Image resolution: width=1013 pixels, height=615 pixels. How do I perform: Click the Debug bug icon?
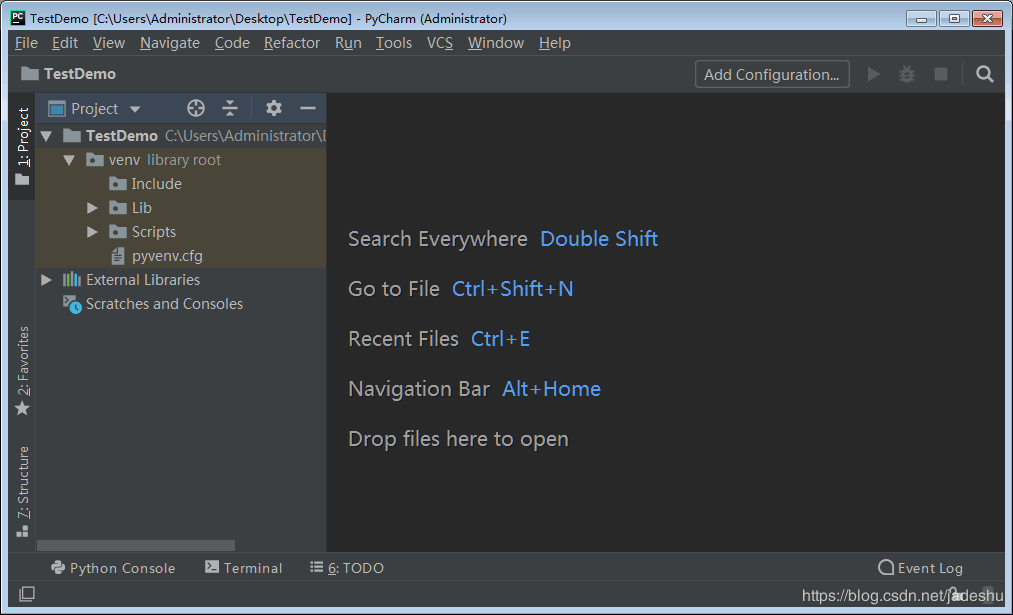(x=907, y=74)
